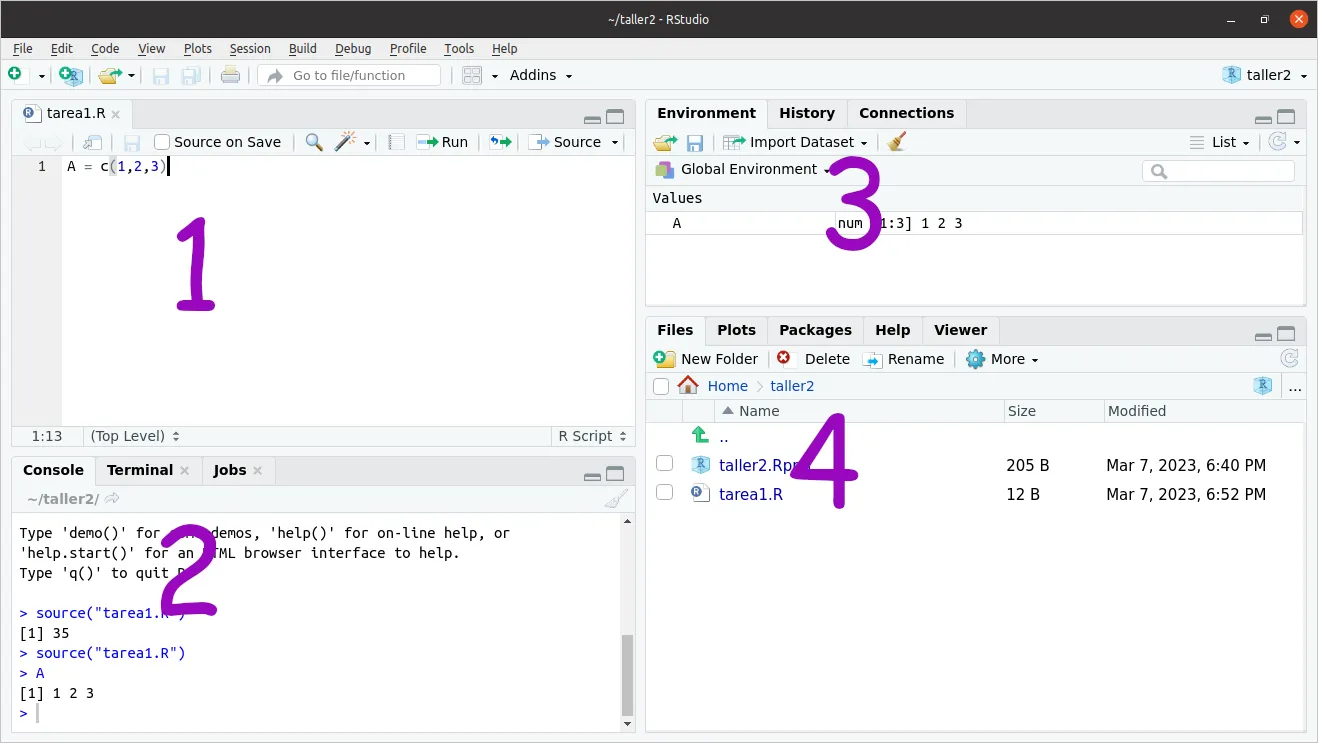
Task: Switch to the Packages tab
Action: click(815, 330)
